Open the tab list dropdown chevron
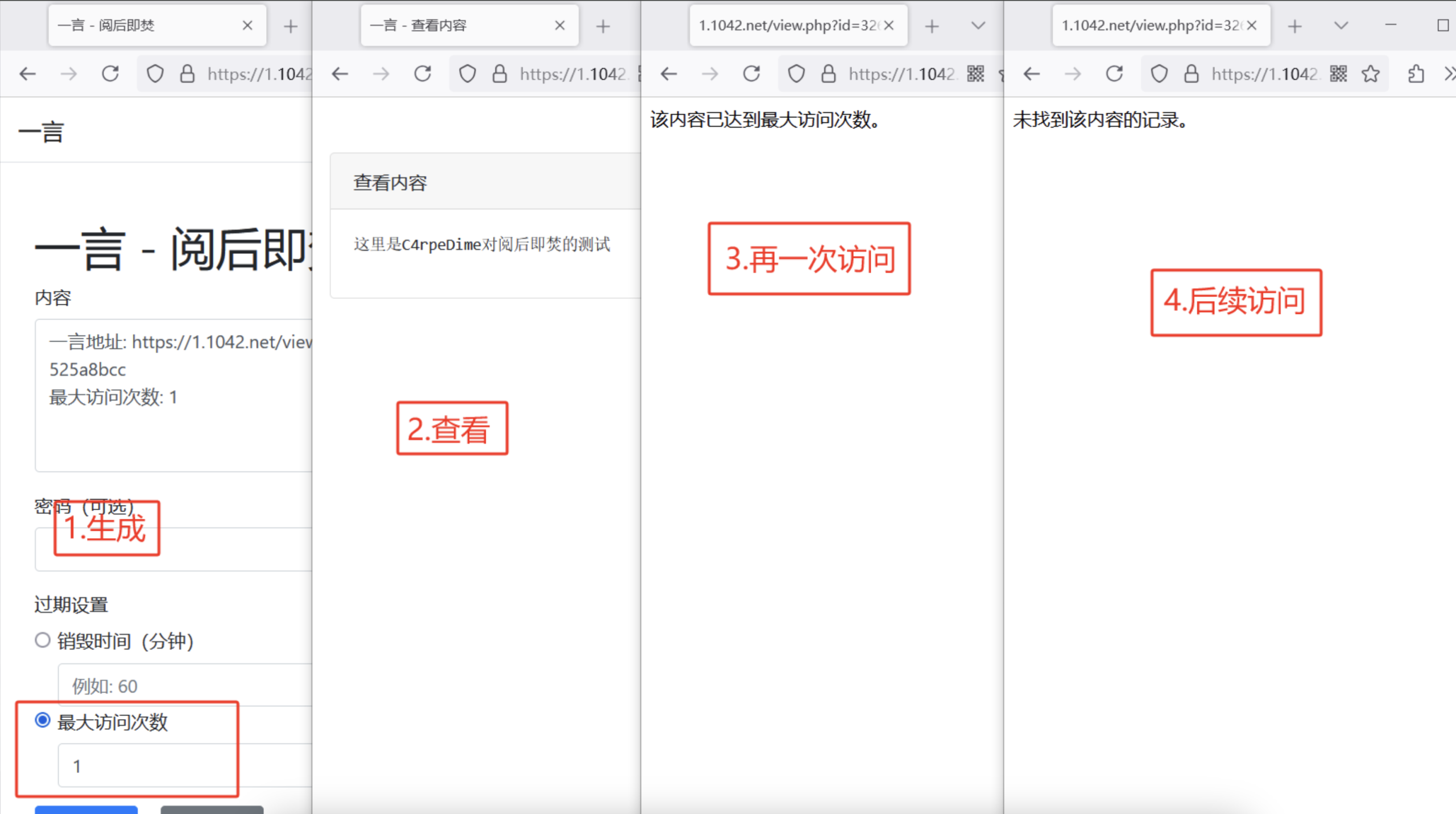1456x814 pixels. click(977, 26)
